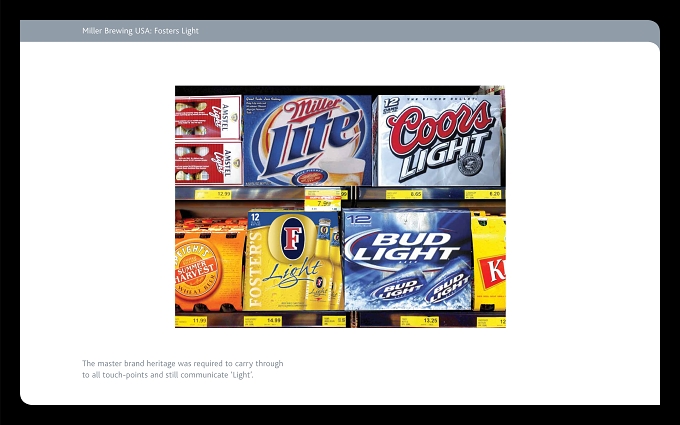Click the Coors Light round seal emblem
Viewport: 680px width, 425px height.
point(470,164)
